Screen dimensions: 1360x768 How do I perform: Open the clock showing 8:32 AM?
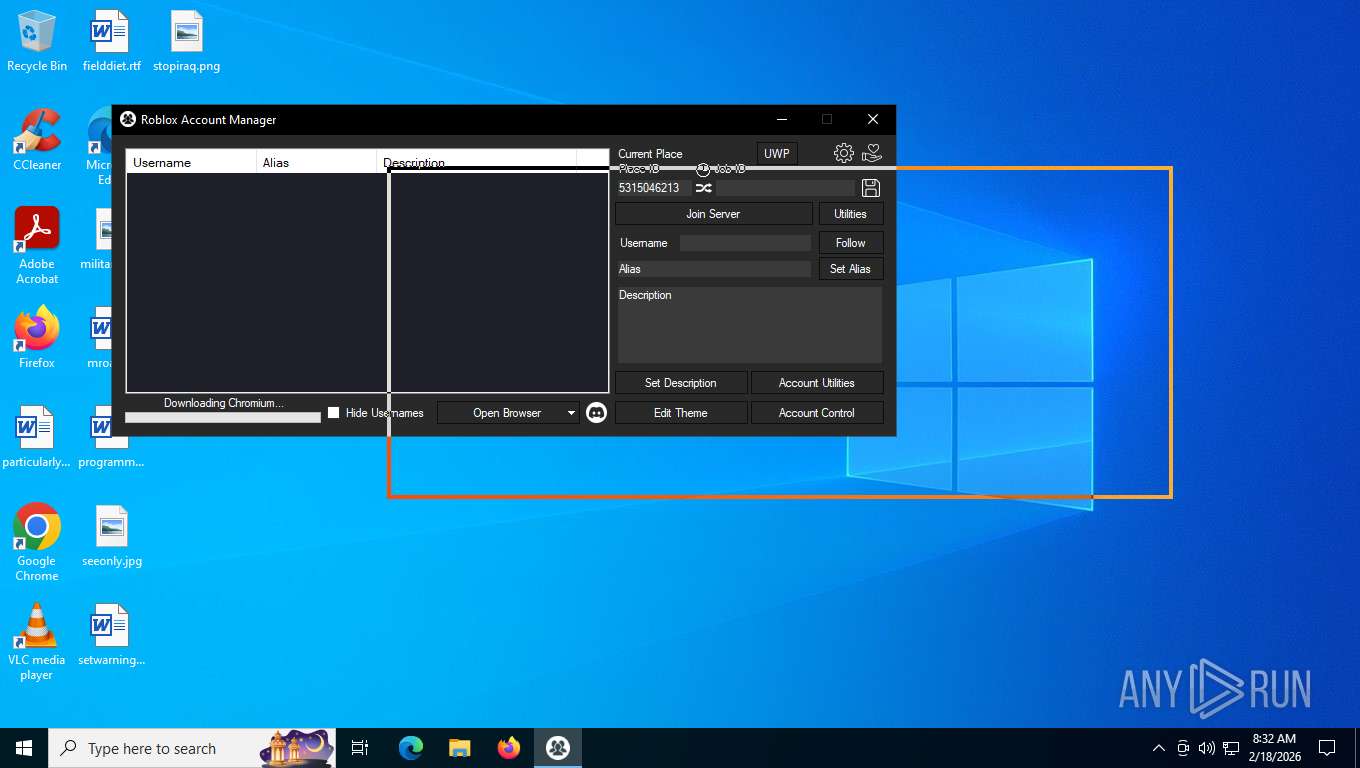[1273, 748]
